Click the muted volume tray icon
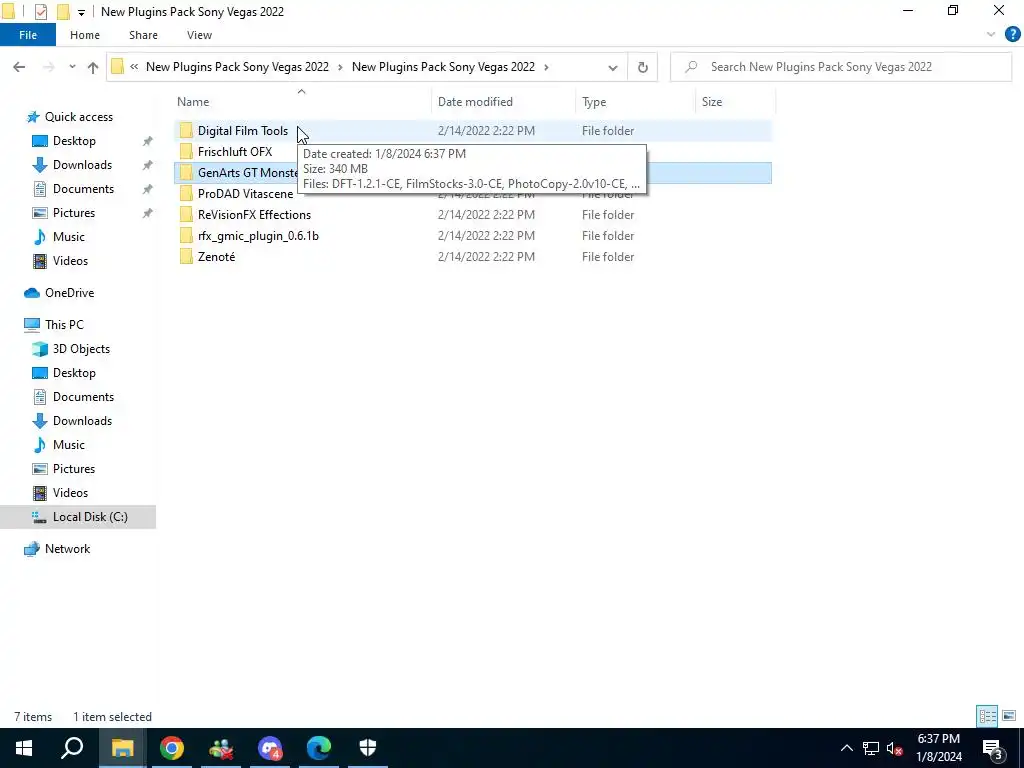Viewport: 1024px width, 768px height. pos(894,748)
